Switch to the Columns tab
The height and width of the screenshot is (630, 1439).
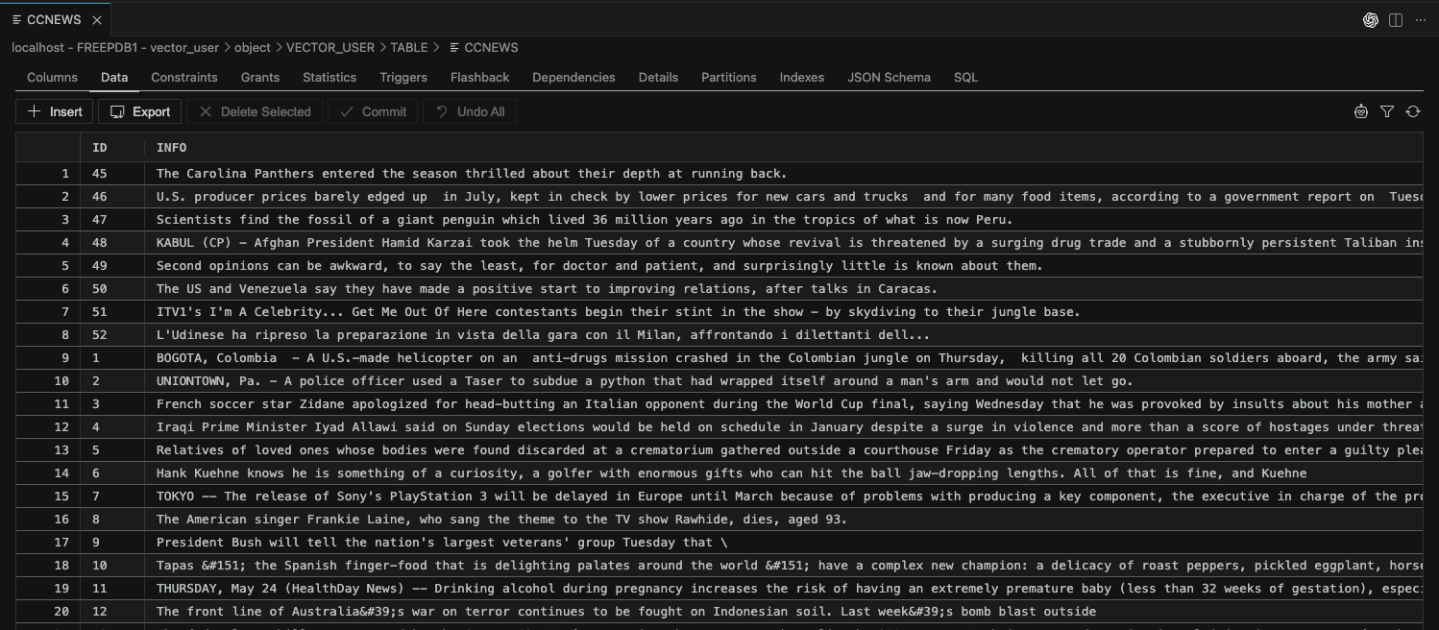(x=51, y=77)
